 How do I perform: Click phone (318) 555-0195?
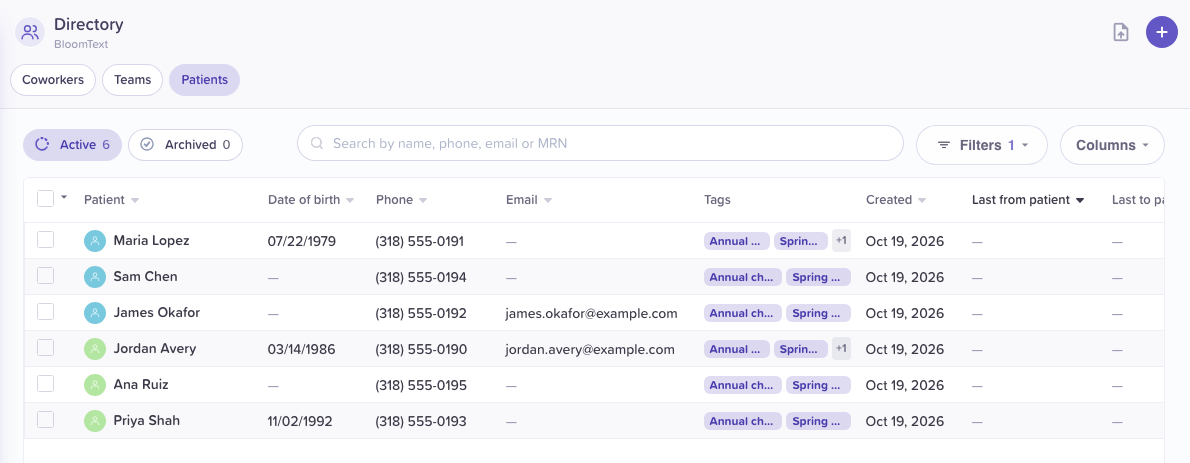pos(421,385)
